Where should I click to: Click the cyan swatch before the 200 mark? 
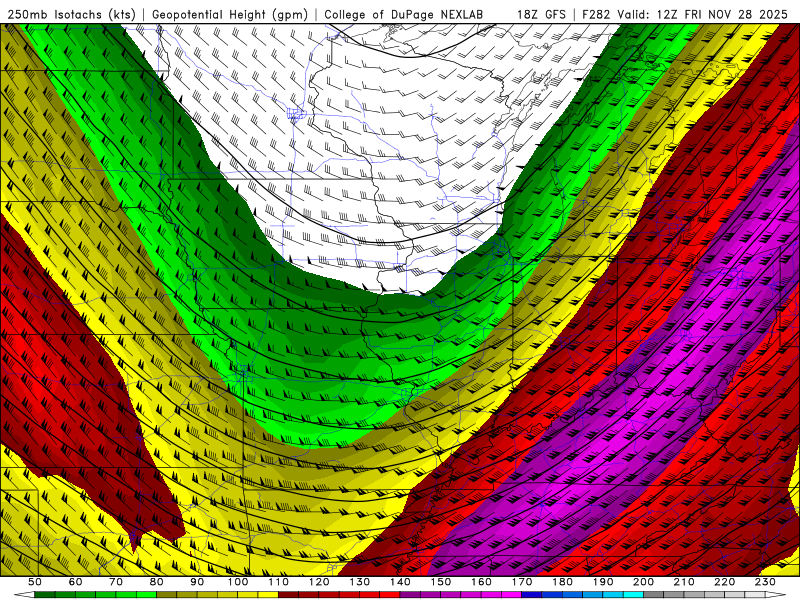(633, 595)
